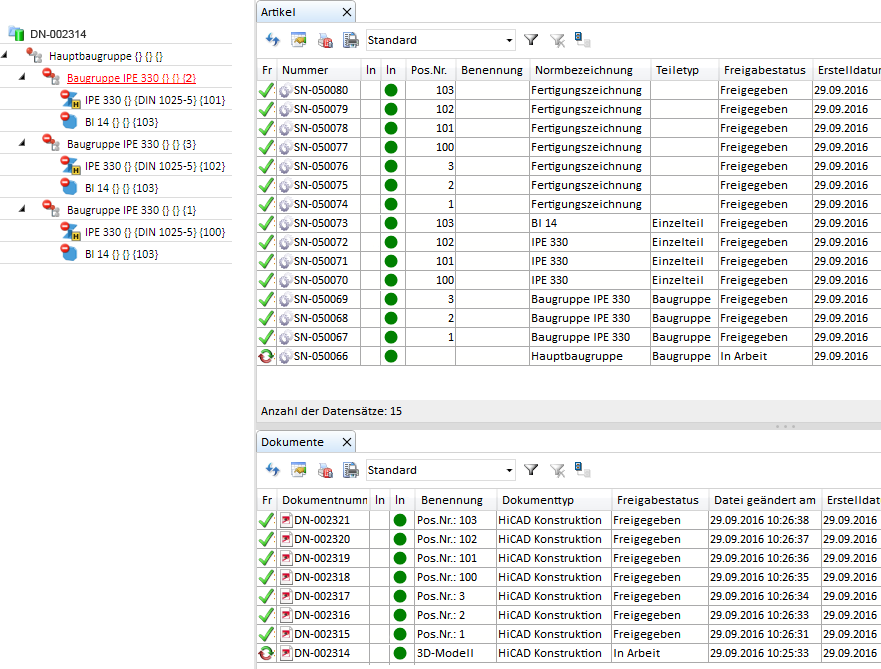Click the In Arbeit status icon of SN-050066
The height and width of the screenshot is (669, 881).
pos(266,356)
